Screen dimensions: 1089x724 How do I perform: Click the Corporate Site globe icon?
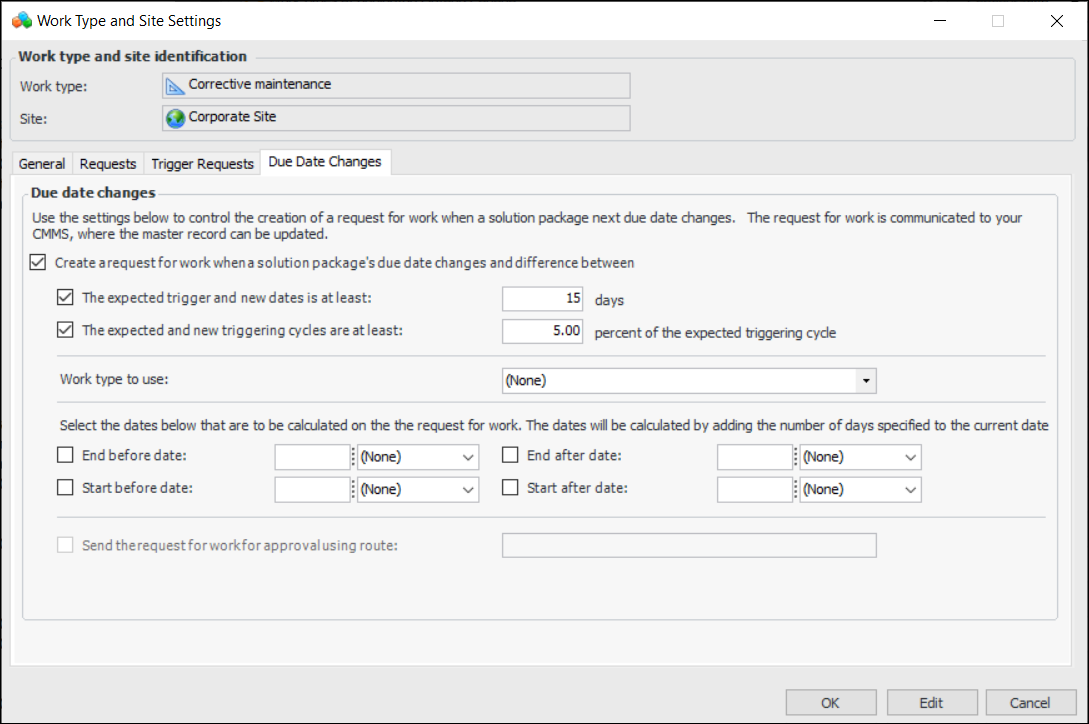tap(176, 118)
